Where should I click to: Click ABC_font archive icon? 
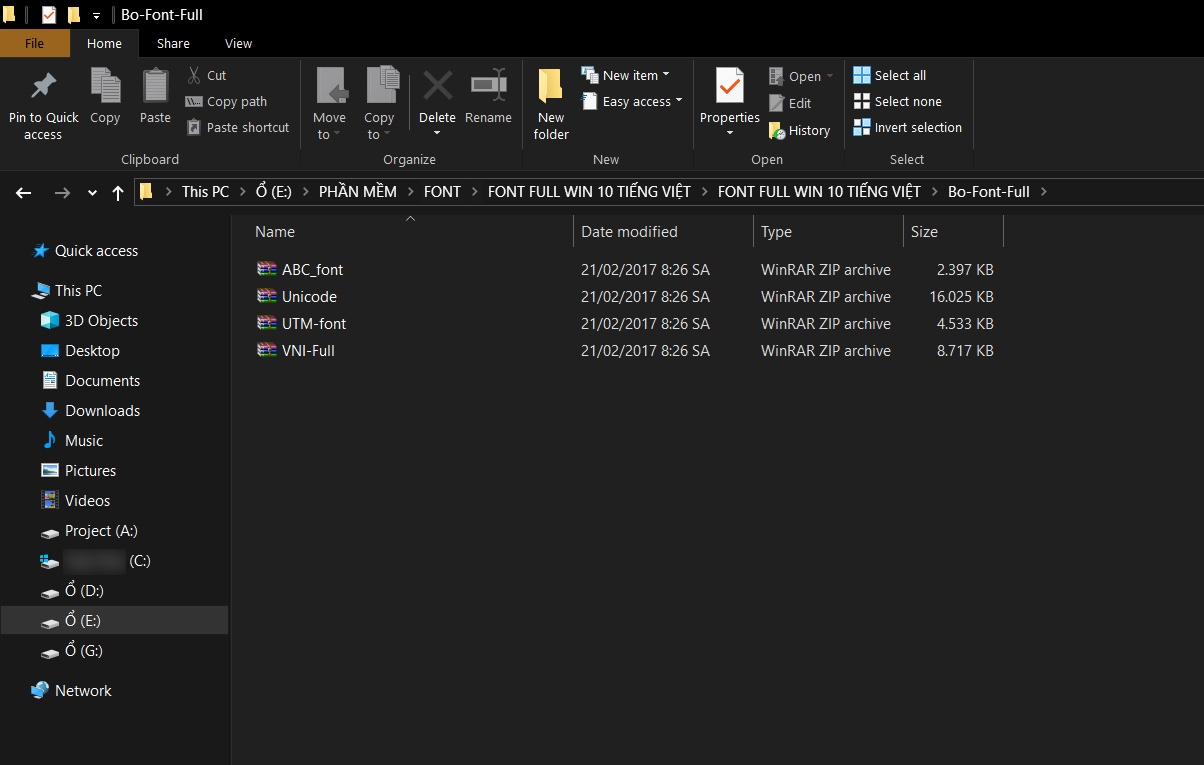266,269
